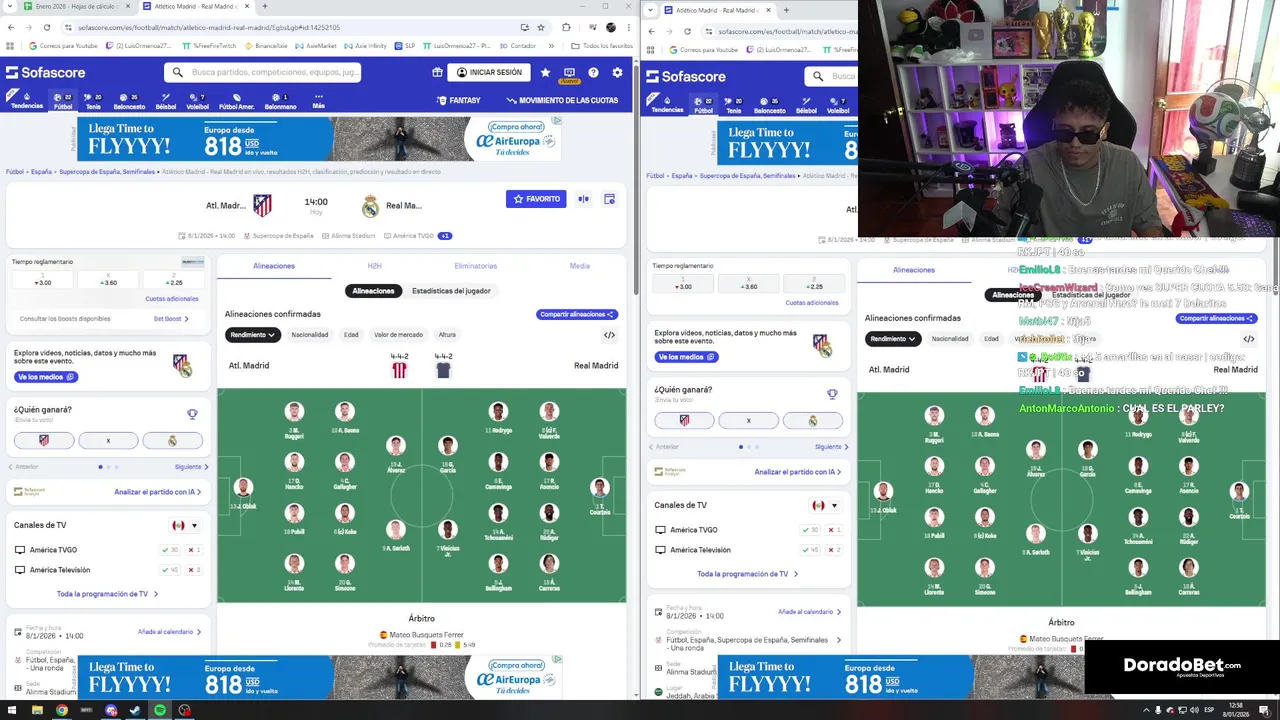The image size is (1280, 720).
Task: Downvote América TVGO channel in left window
Action: tap(194, 550)
